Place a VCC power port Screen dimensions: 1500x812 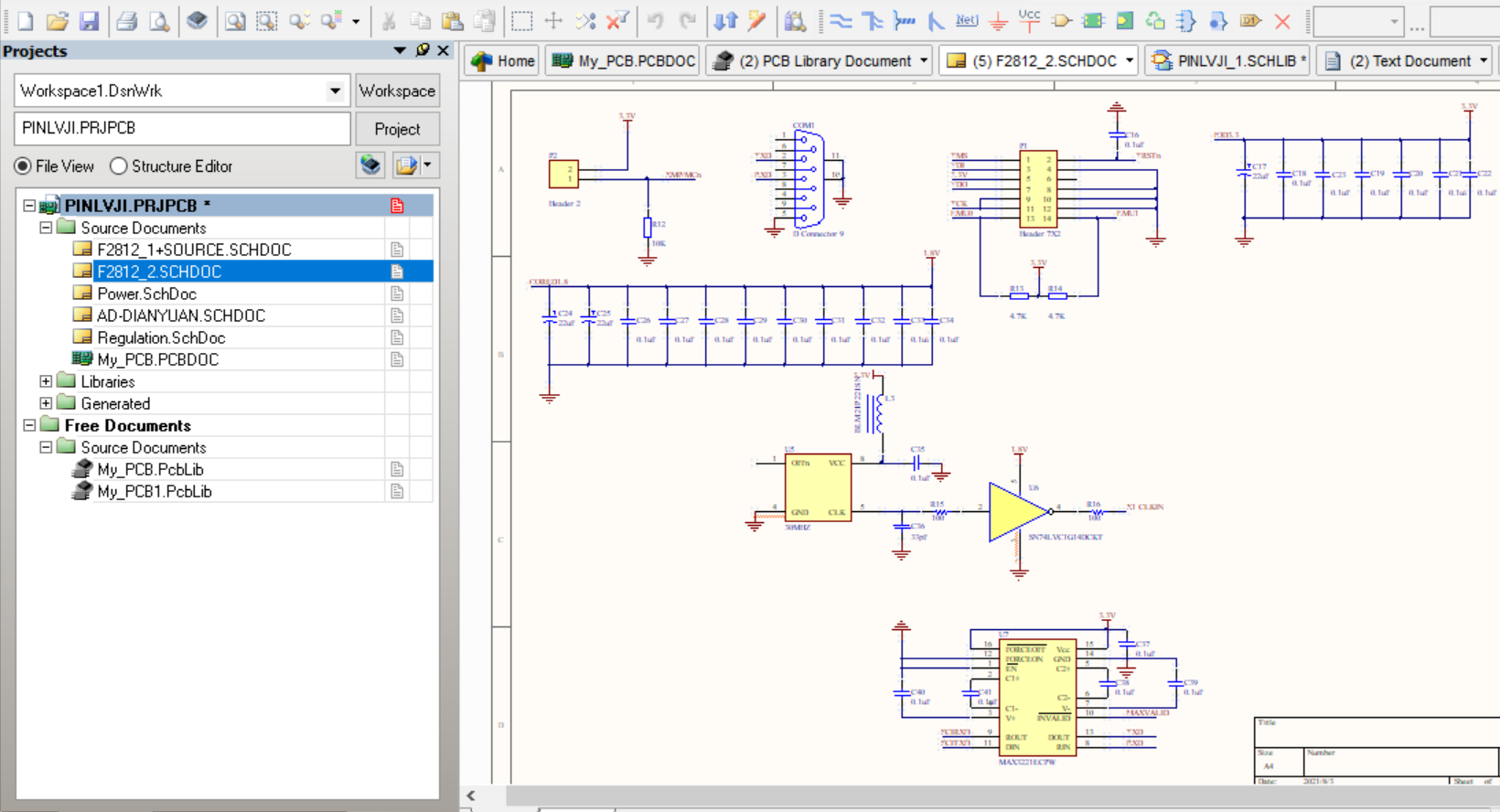coord(1029,20)
